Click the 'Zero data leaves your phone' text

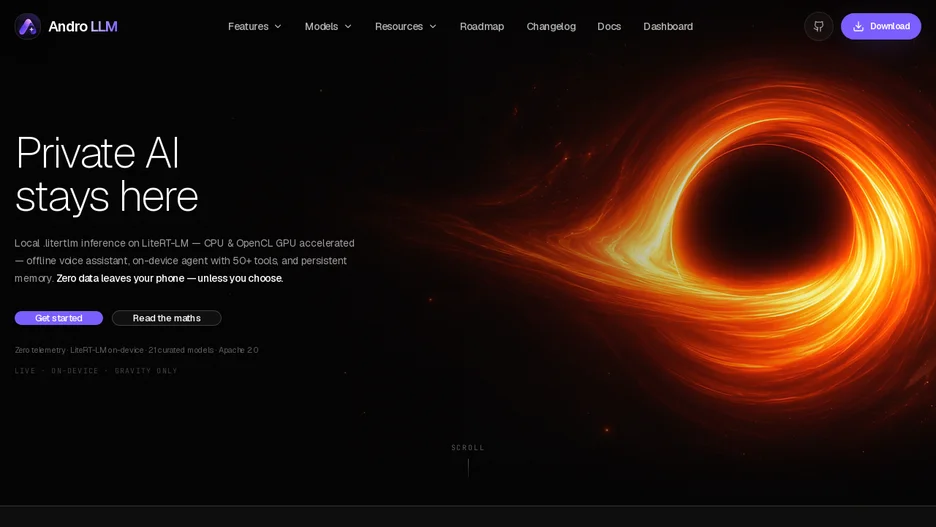click(x=119, y=278)
